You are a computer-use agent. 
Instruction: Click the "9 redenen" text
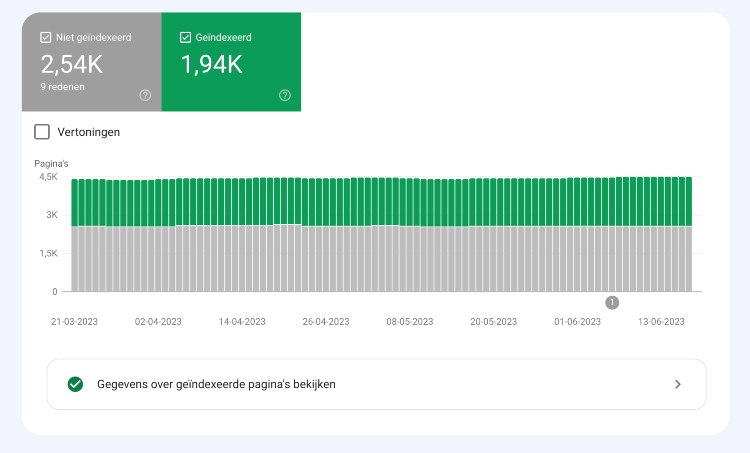click(61, 87)
